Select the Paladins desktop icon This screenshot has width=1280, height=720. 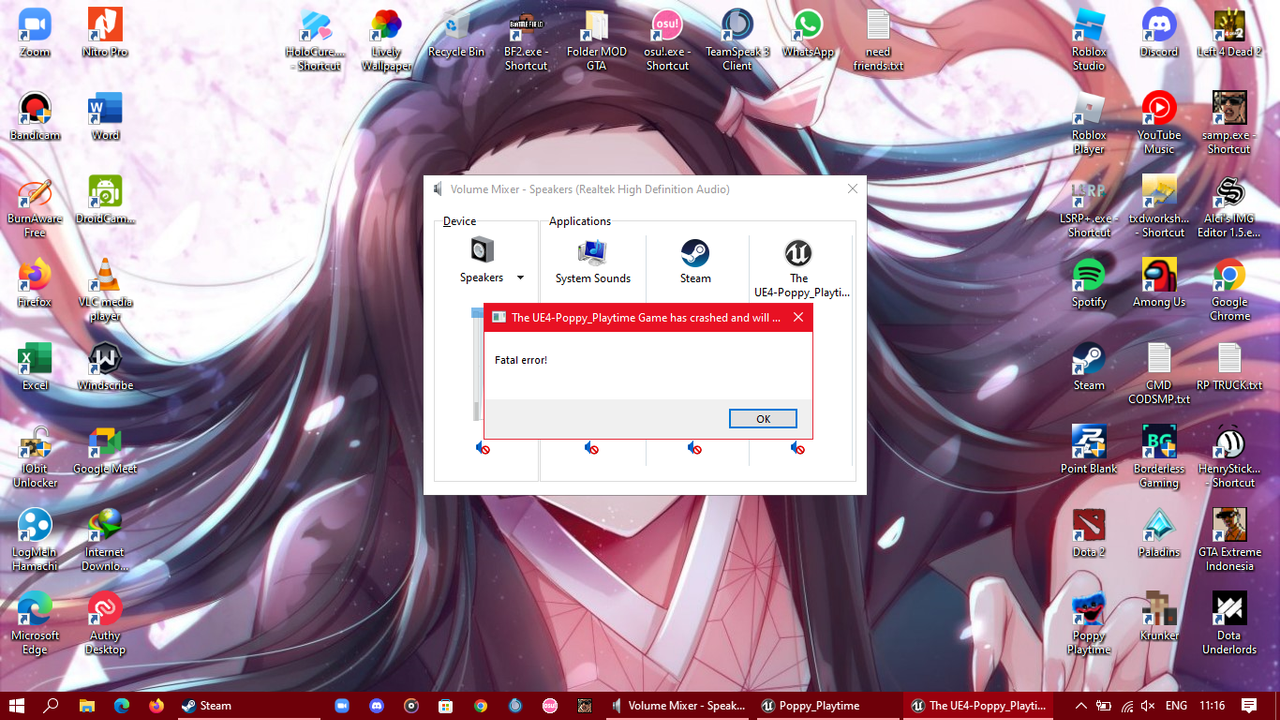click(1159, 533)
